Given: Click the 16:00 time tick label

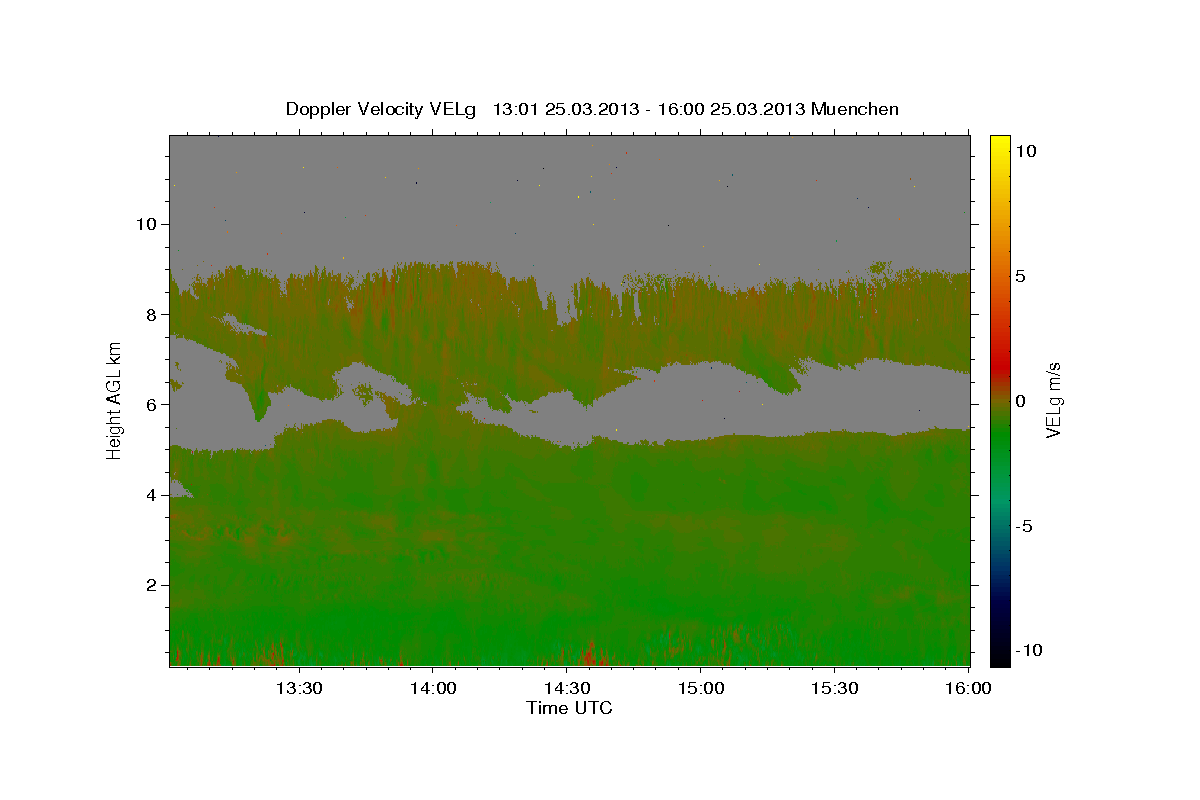Looking at the screenshot, I should pos(968,688).
